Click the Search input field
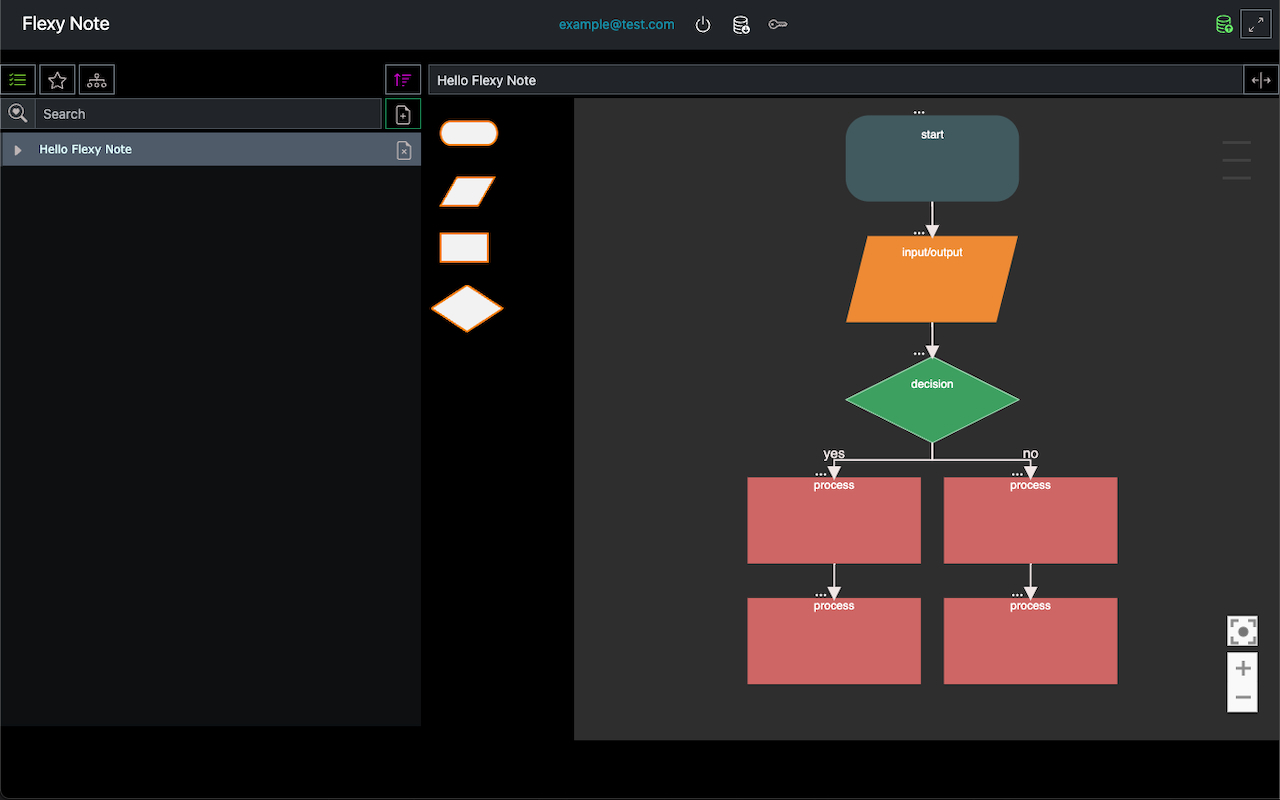The image size is (1280, 800). coord(208,114)
